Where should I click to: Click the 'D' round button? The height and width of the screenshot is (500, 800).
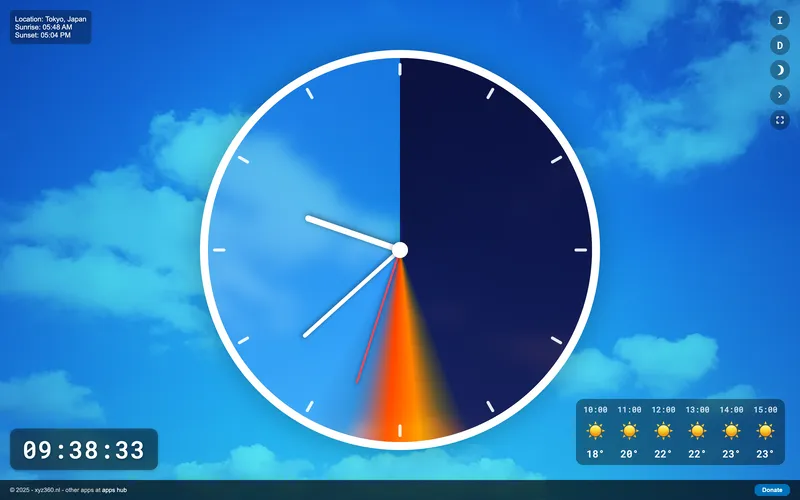779,45
